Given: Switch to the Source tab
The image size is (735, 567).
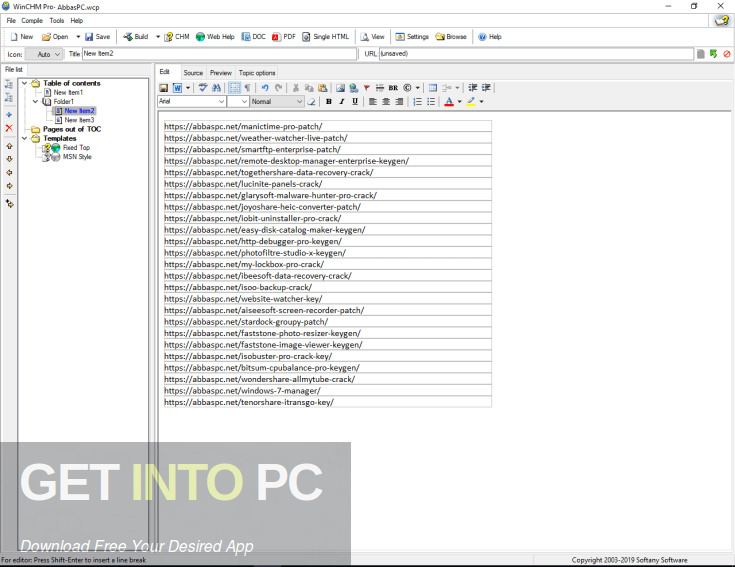Looking at the screenshot, I should (x=193, y=73).
